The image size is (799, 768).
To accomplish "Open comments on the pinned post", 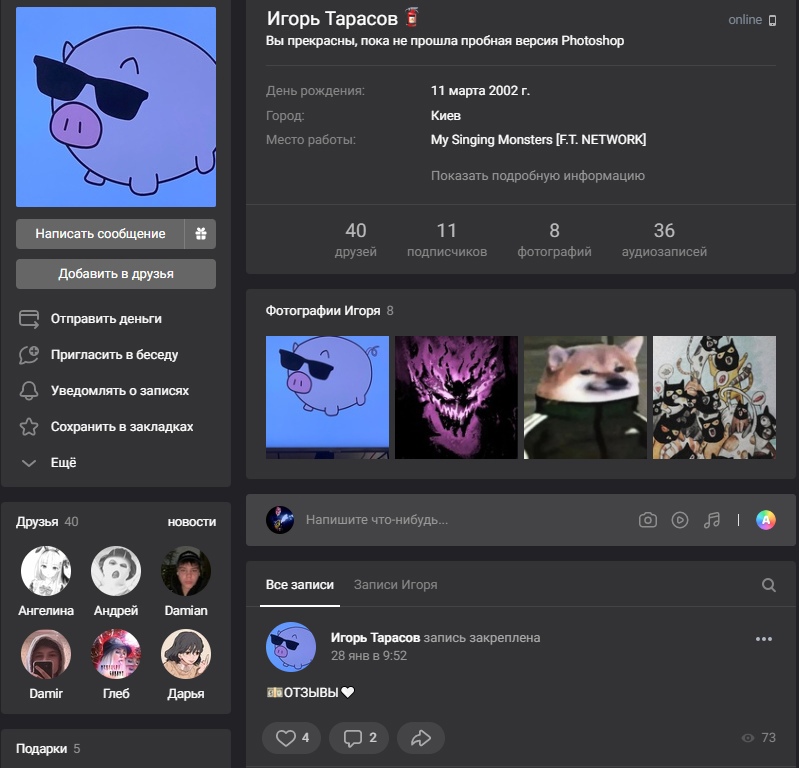I will pyautogui.click(x=358, y=738).
